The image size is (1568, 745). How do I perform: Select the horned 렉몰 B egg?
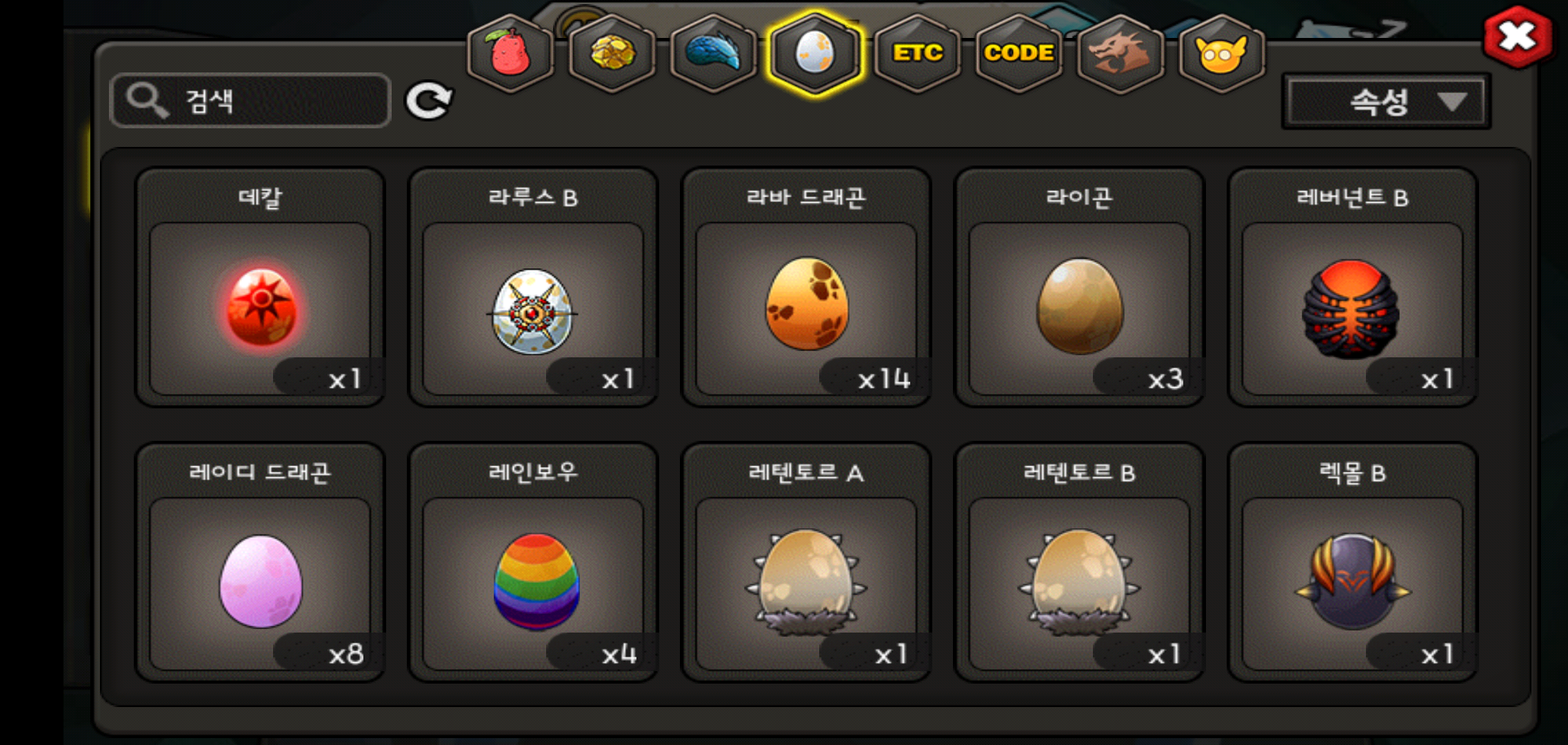(x=1352, y=562)
